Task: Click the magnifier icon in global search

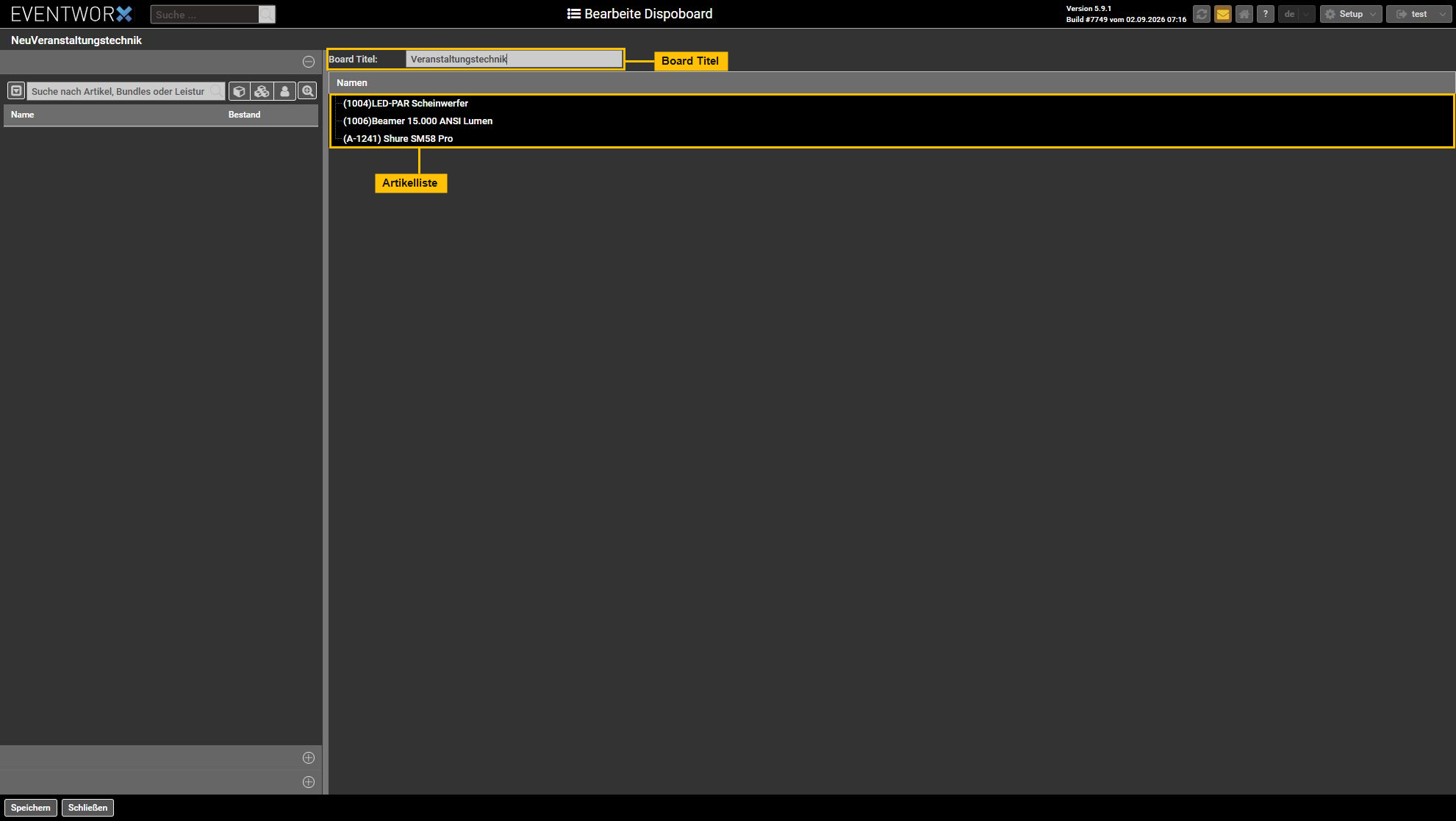Action: tap(267, 15)
